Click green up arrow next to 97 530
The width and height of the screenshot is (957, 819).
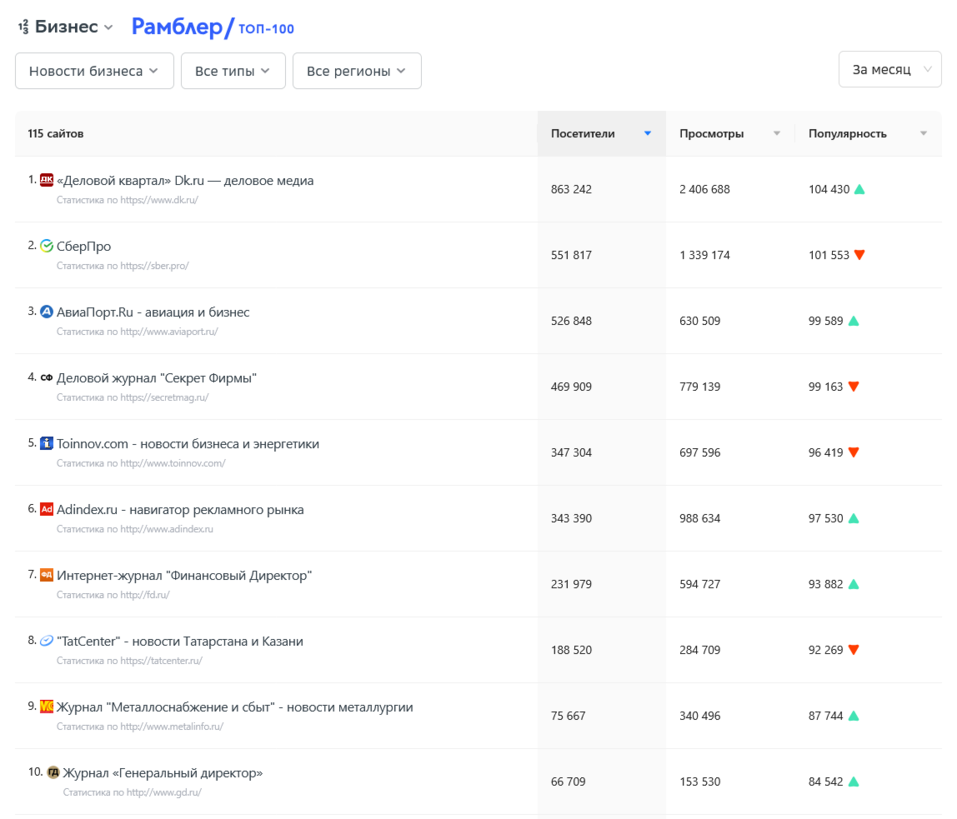click(x=854, y=518)
